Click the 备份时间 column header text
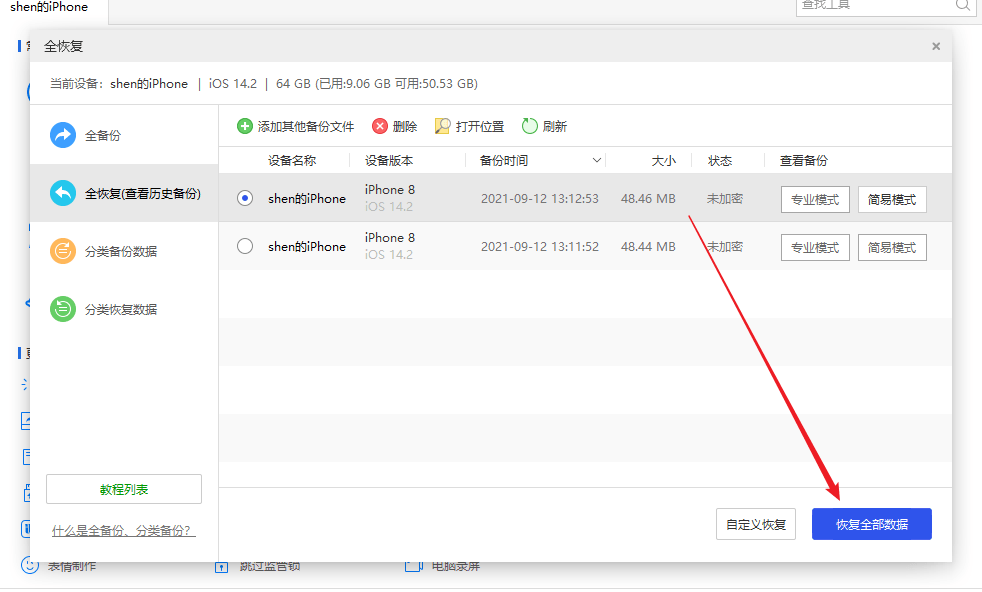Screen dimensions: 982x592 pos(504,160)
